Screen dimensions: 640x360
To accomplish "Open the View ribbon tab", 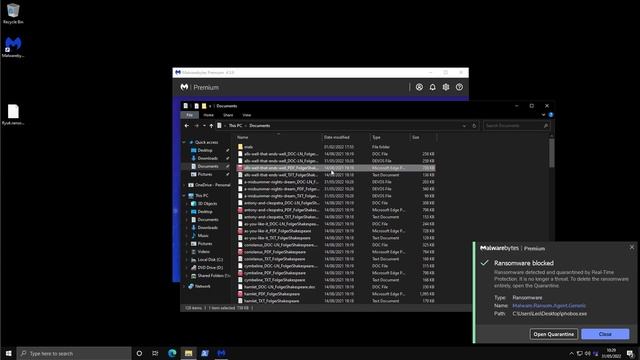I will [247, 115].
